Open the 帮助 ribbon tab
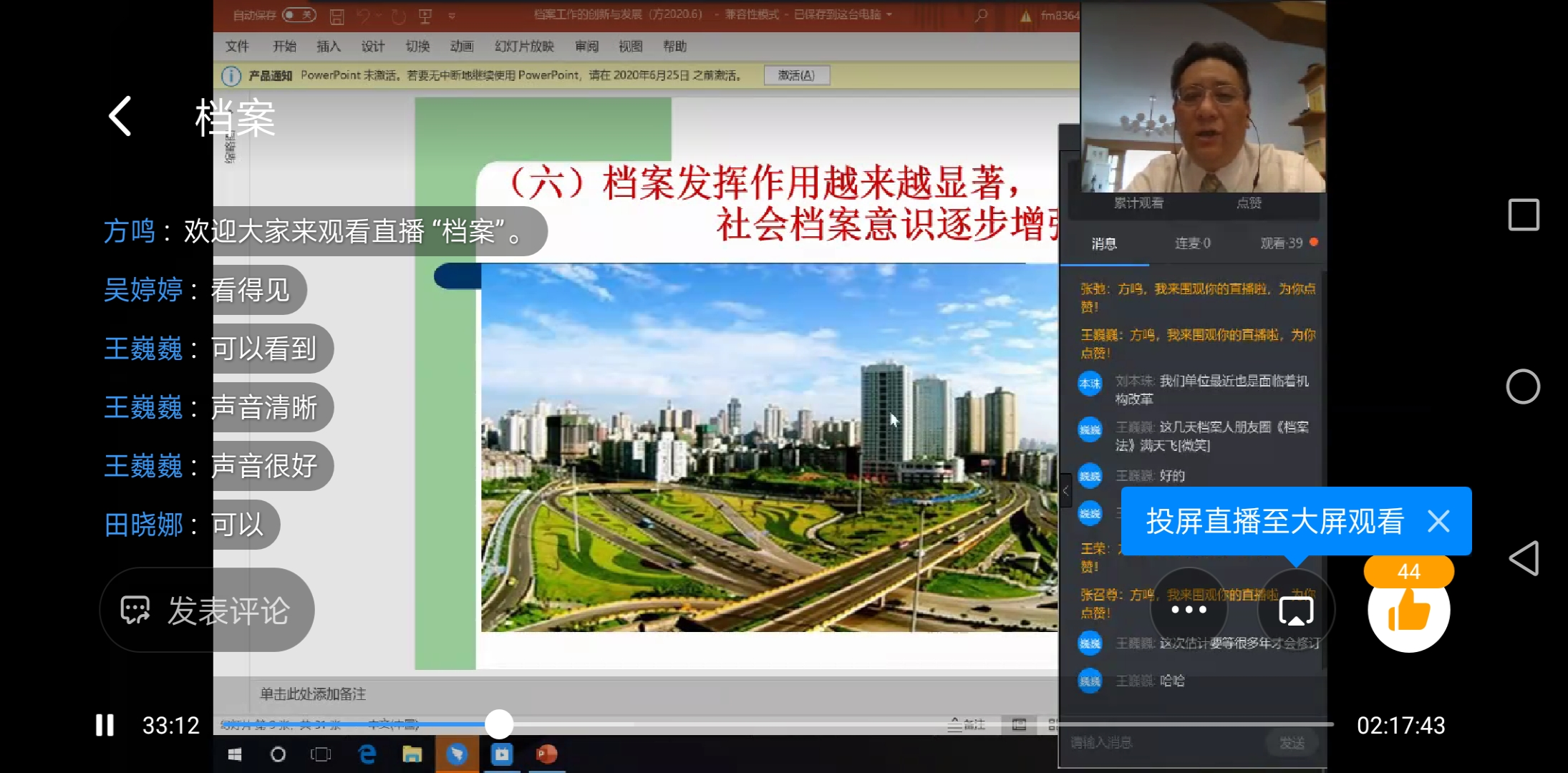 674,47
